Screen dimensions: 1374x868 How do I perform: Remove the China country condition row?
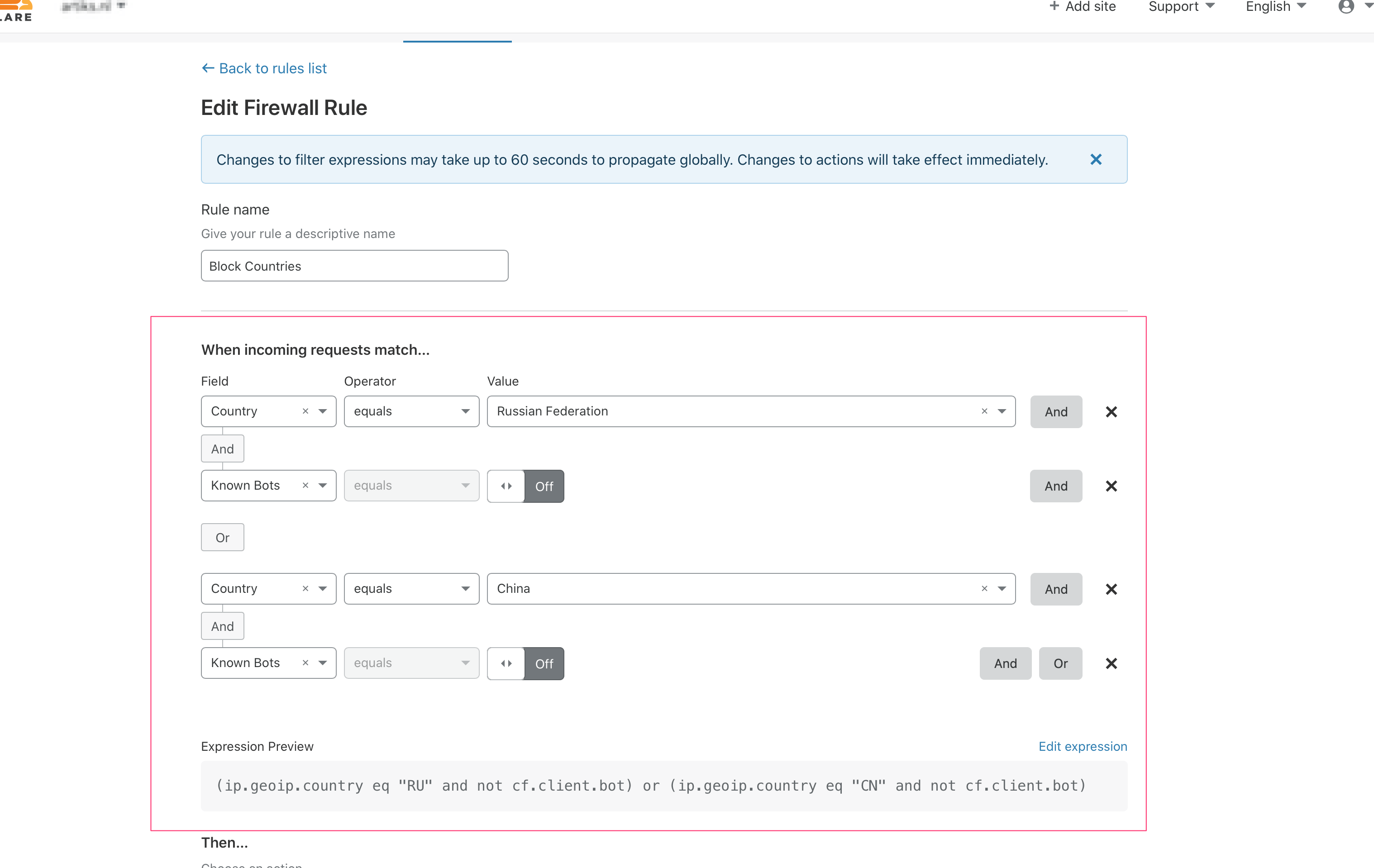[x=1111, y=589]
